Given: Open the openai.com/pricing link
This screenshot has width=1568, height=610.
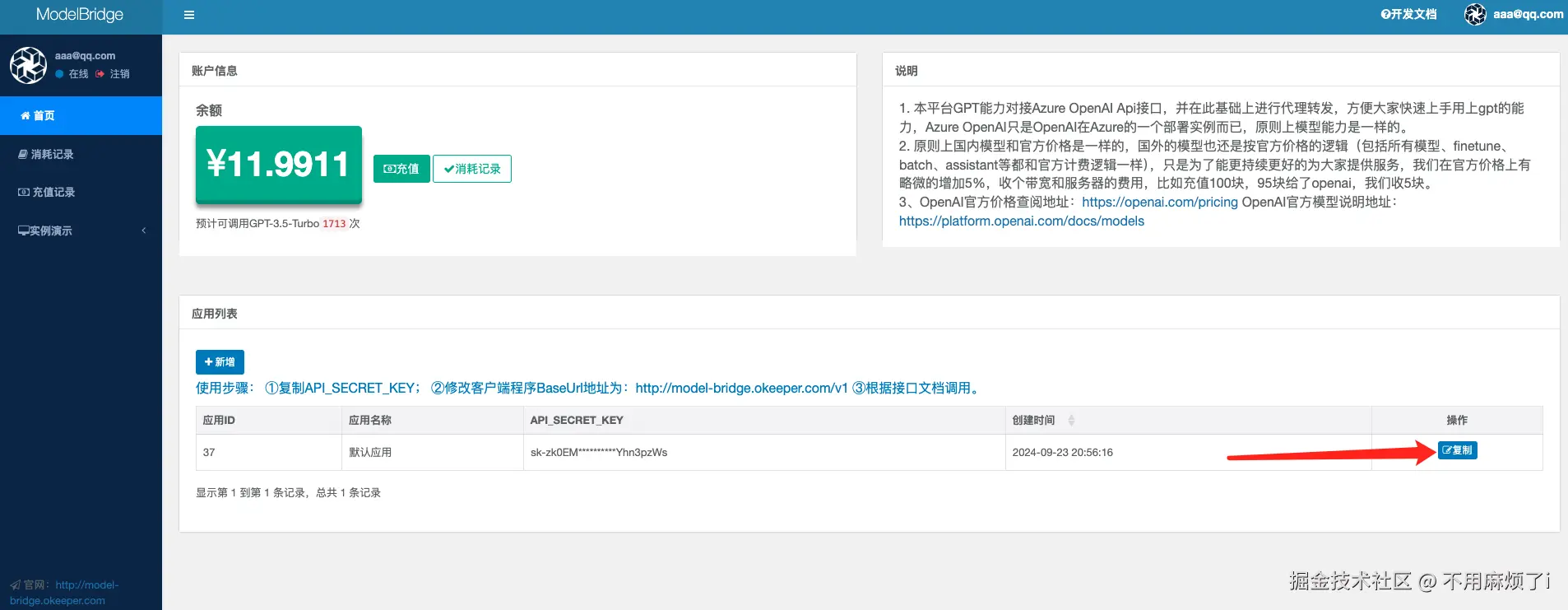Looking at the screenshot, I should (1159, 202).
